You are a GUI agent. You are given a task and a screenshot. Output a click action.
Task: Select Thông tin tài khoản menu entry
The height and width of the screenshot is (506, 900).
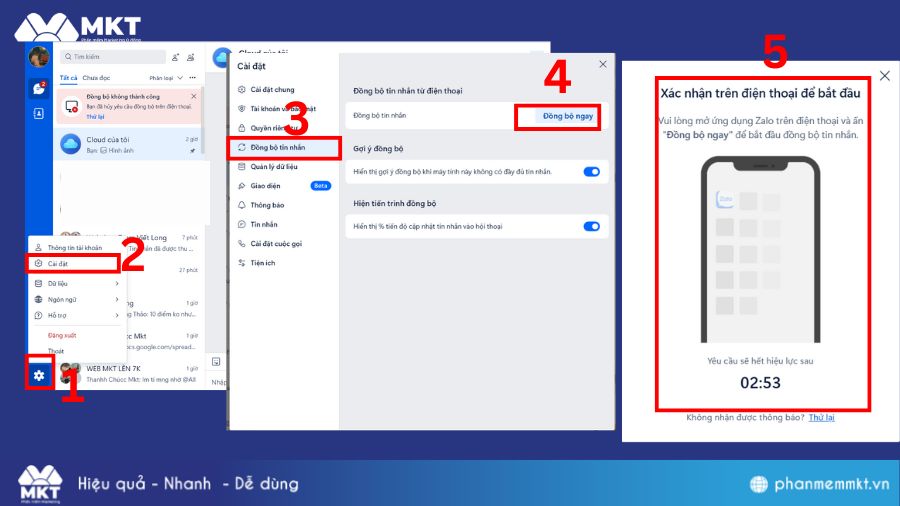coord(75,248)
